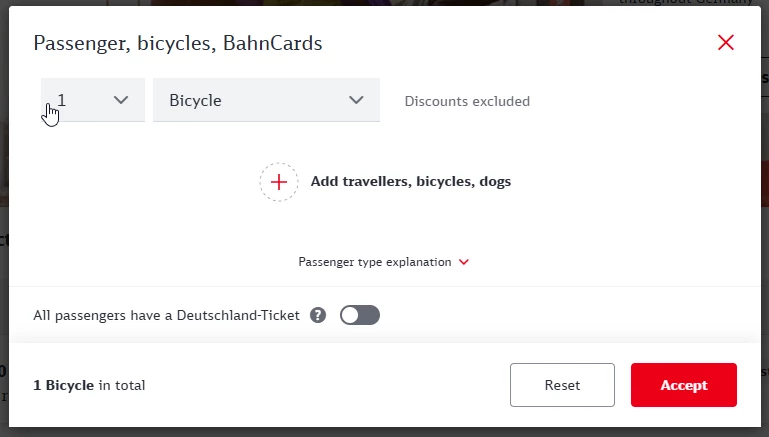
Task: Open the passenger count dropdown showing 1
Action: 93,100
